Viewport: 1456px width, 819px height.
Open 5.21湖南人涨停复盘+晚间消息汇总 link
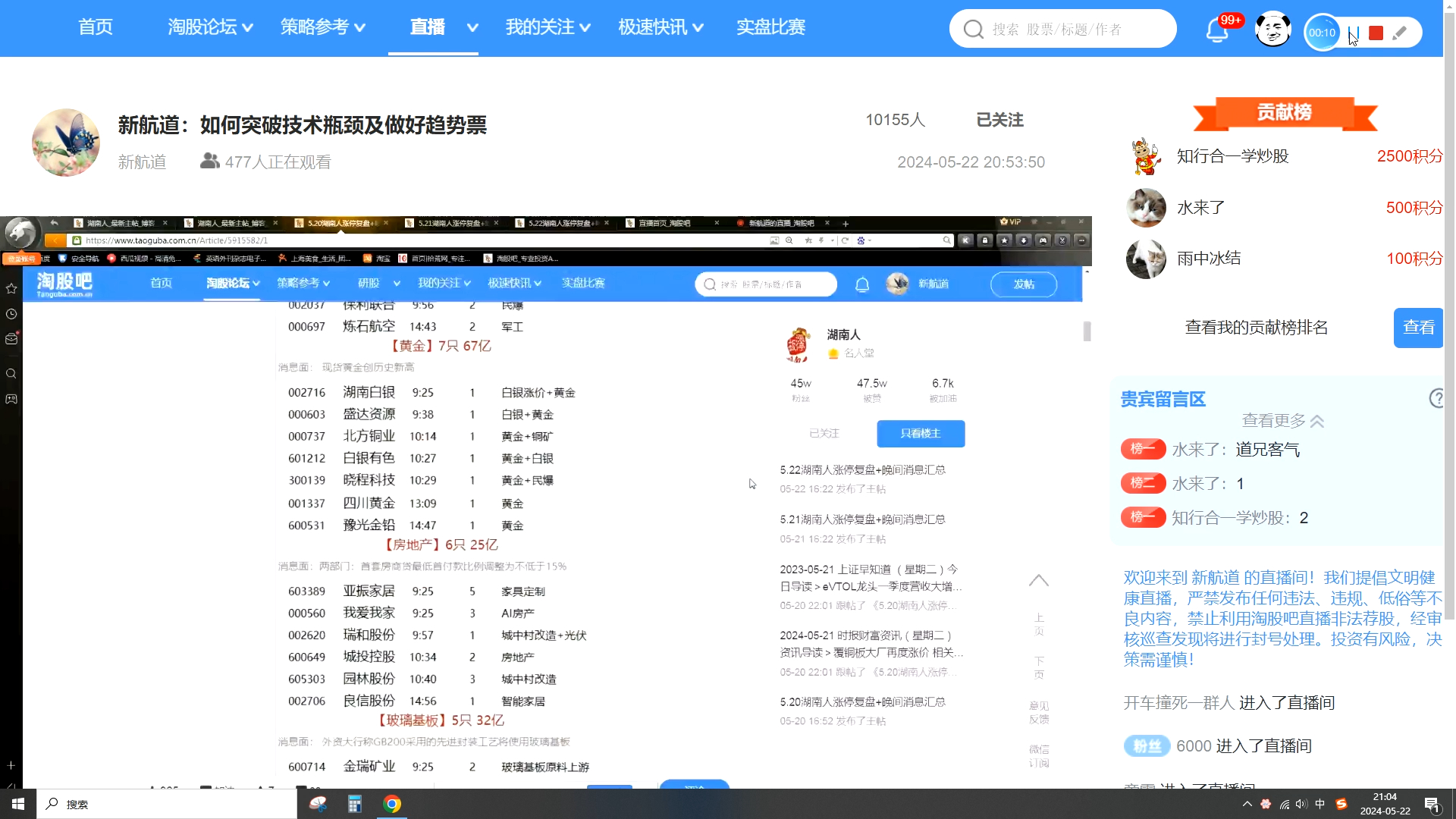click(862, 519)
